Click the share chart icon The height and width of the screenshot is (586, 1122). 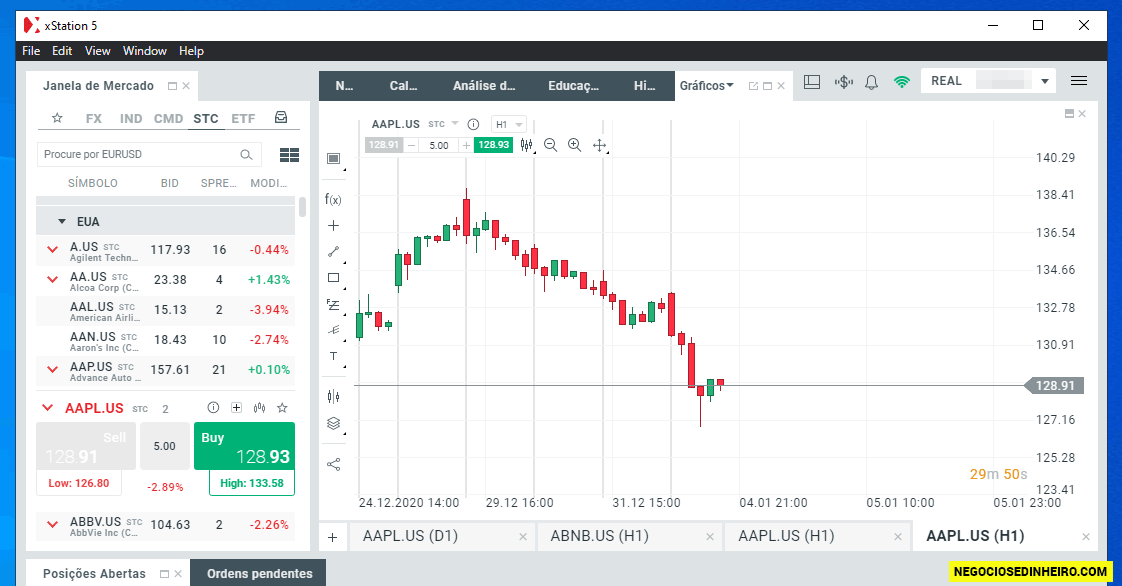pos(333,464)
